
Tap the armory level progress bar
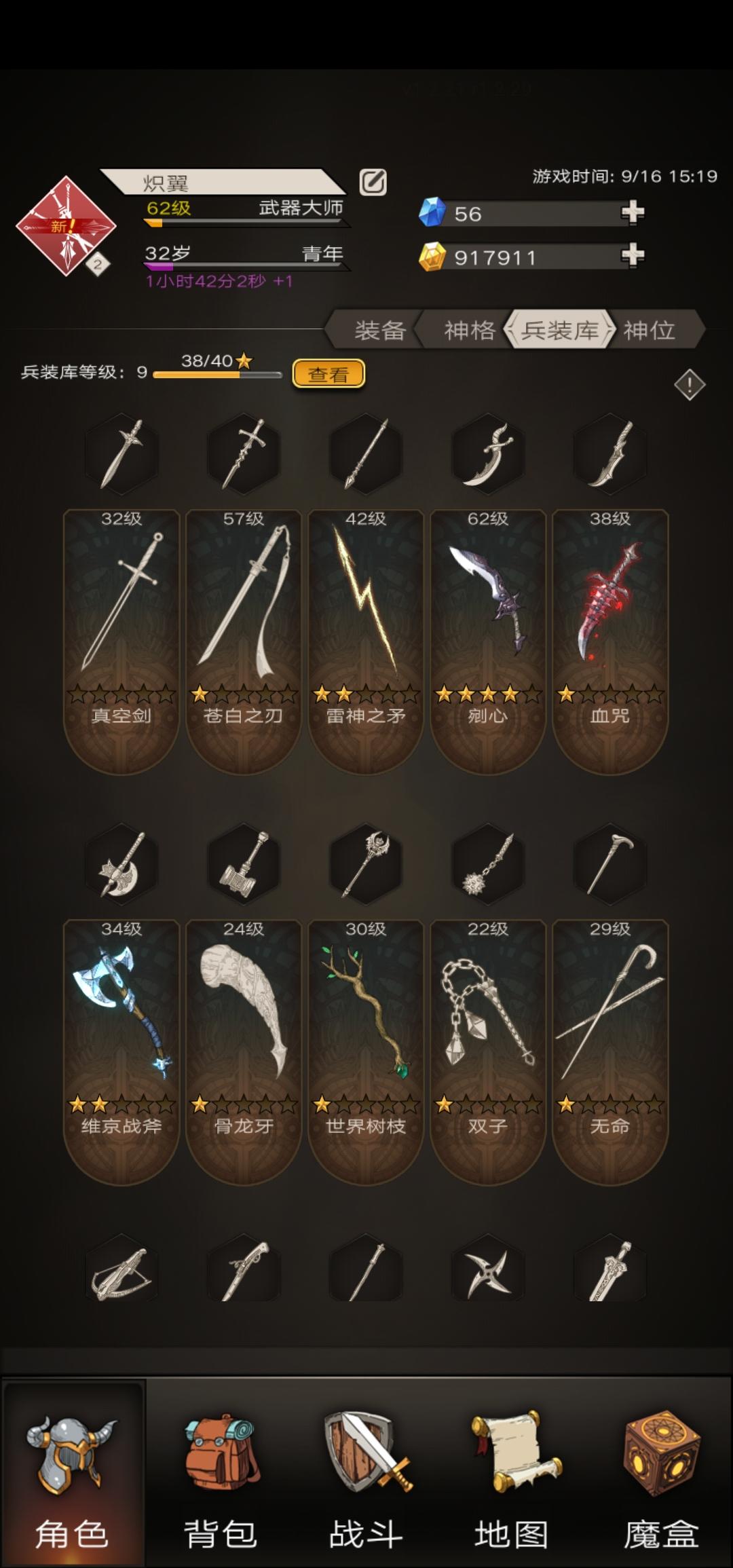click(217, 375)
